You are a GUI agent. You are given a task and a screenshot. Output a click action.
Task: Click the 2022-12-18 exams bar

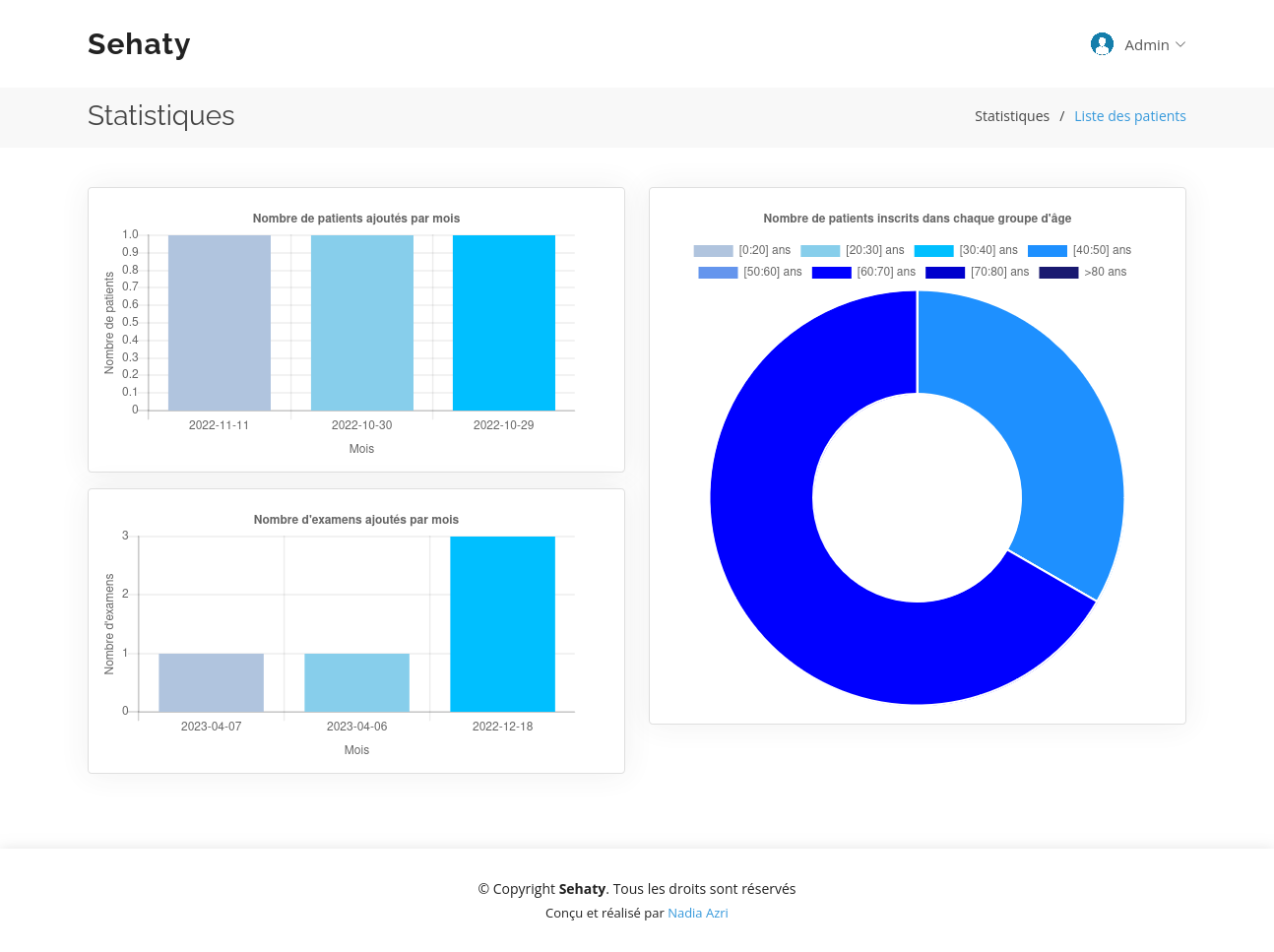[502, 624]
